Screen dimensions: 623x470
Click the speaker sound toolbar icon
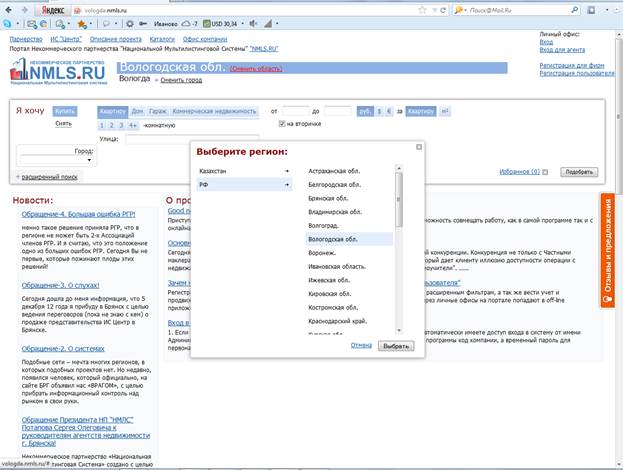coord(253,24)
